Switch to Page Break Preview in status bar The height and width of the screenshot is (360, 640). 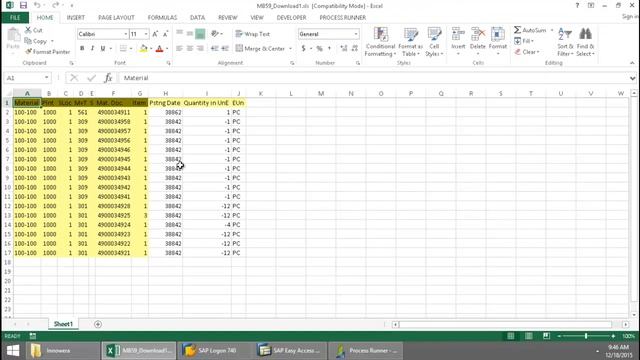click(x=547, y=336)
